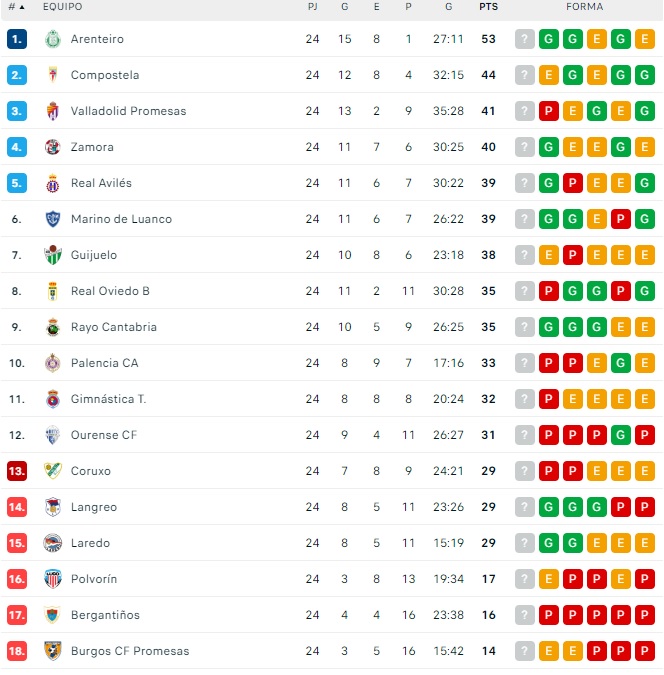Sort standings by PTS column header
This screenshot has height=675, width=664.
tap(488, 7)
